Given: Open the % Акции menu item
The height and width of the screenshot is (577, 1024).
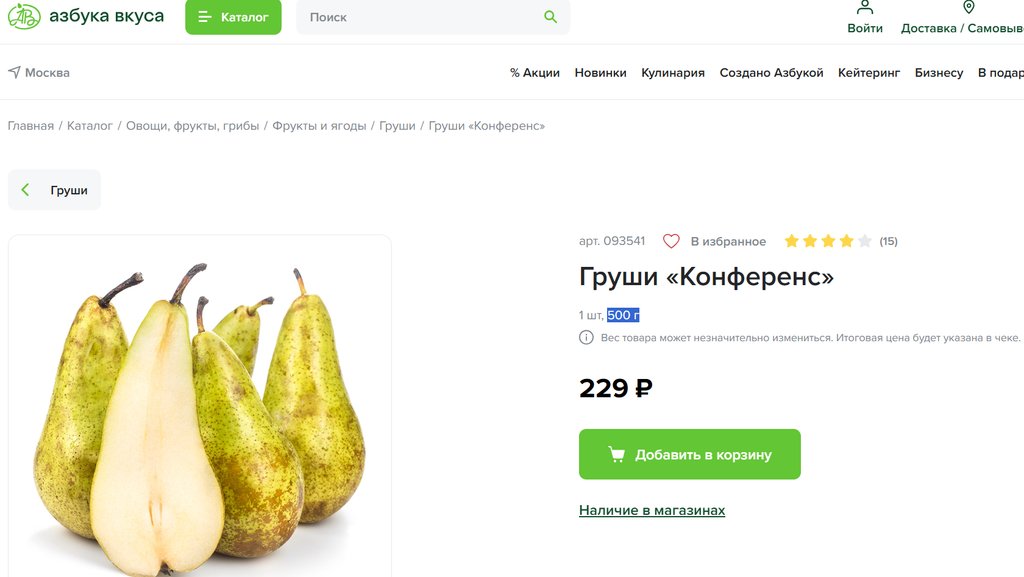Looking at the screenshot, I should tap(535, 72).
